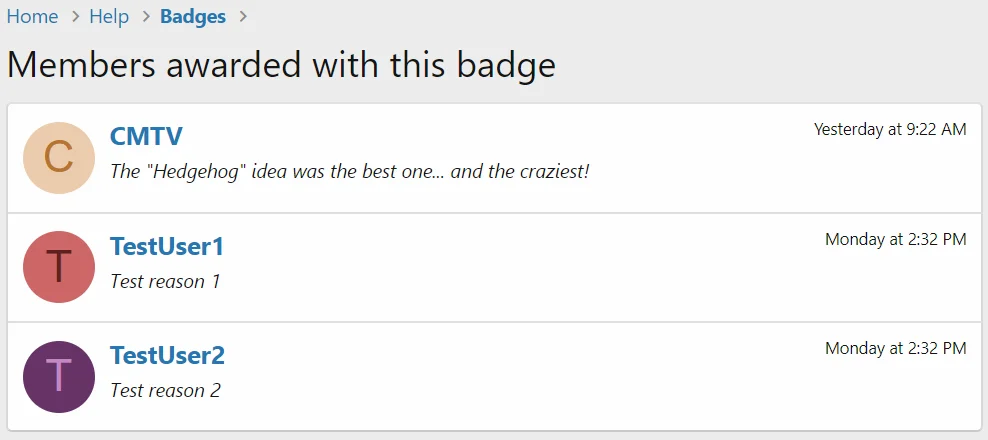Click TestUser1's red avatar icon
Screen dimensions: 988x440
59,267
